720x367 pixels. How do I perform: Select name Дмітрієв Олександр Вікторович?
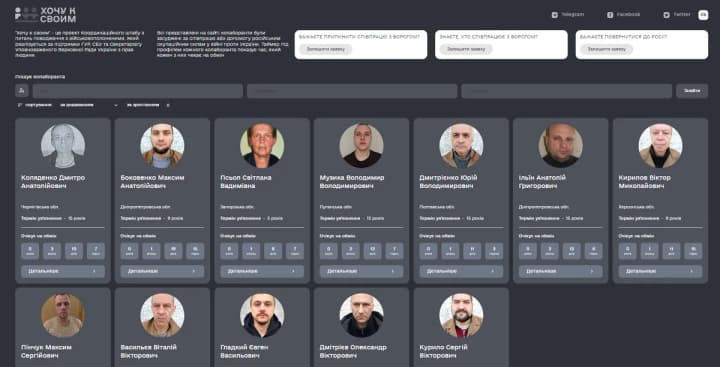point(353,351)
